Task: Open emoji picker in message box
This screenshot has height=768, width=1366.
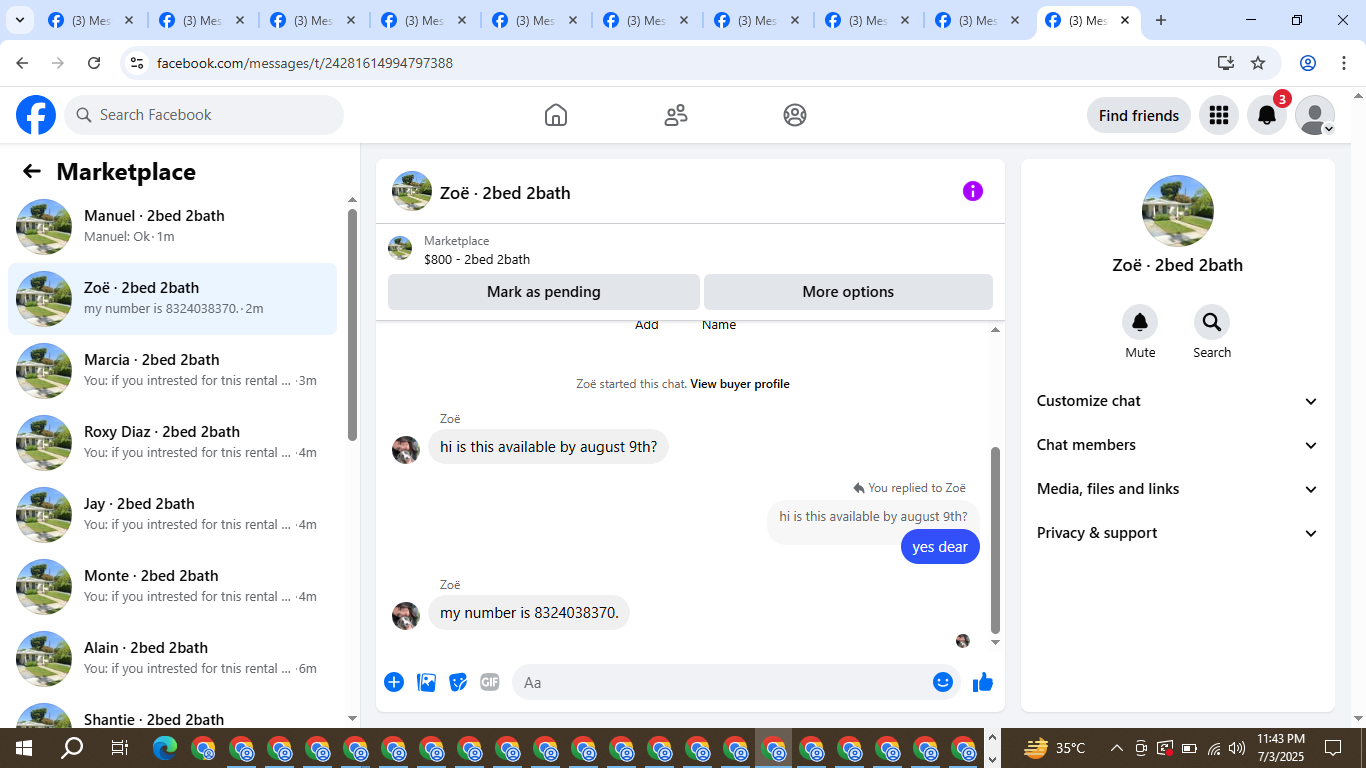Action: pos(942,682)
